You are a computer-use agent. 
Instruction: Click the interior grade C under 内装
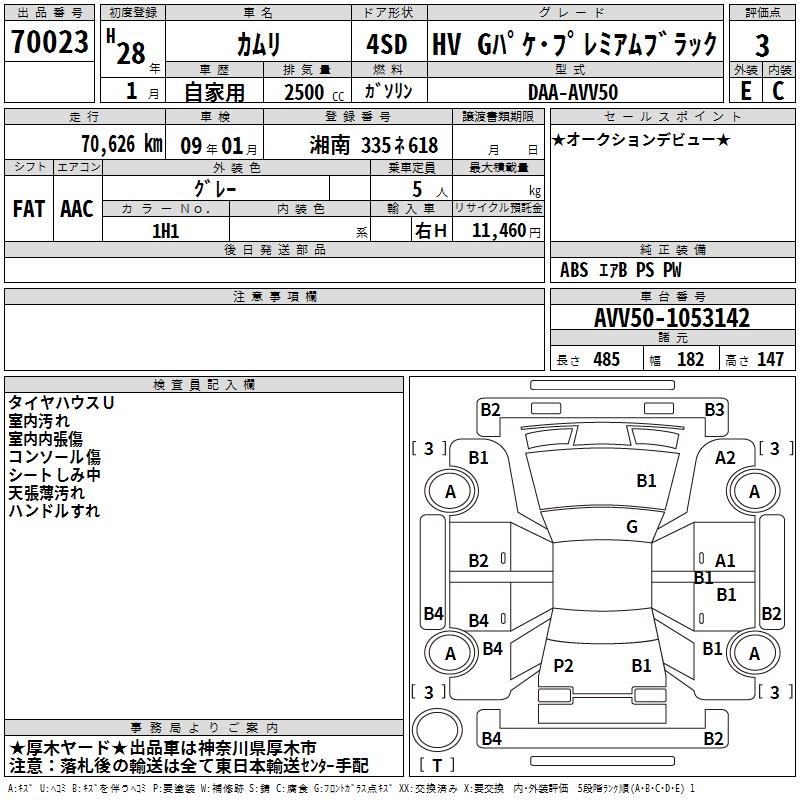click(778, 91)
